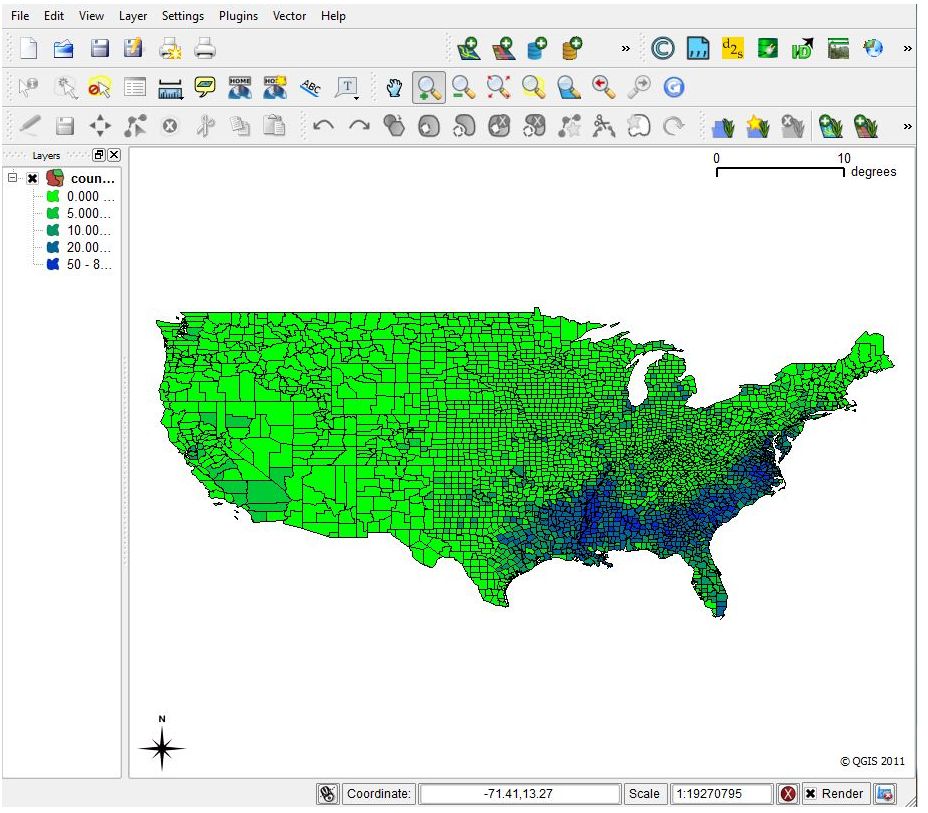Screen dimensions: 928x813
Task: Open the Edit menu
Action: [54, 16]
